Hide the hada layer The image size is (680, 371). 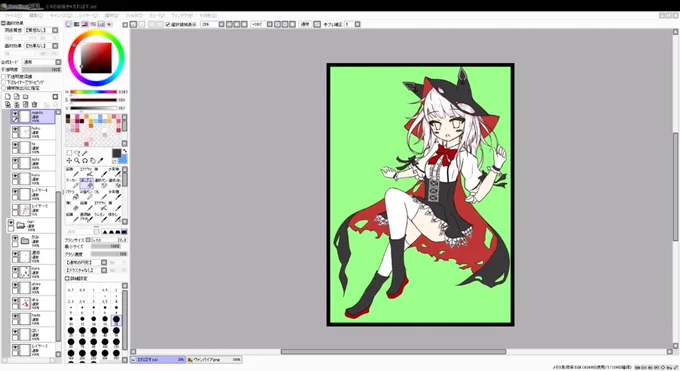[15, 317]
